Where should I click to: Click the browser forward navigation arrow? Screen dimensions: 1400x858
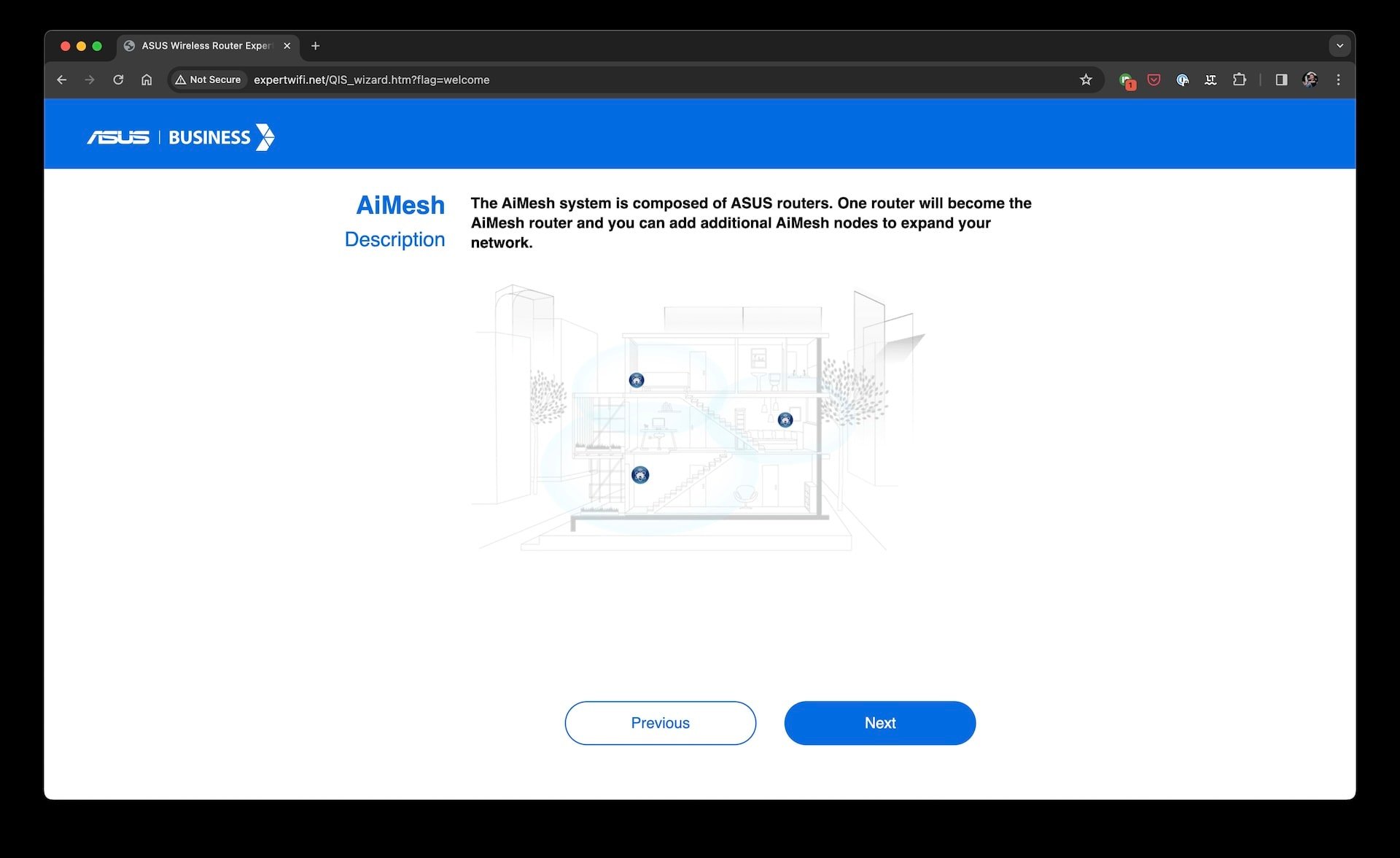pos(90,80)
